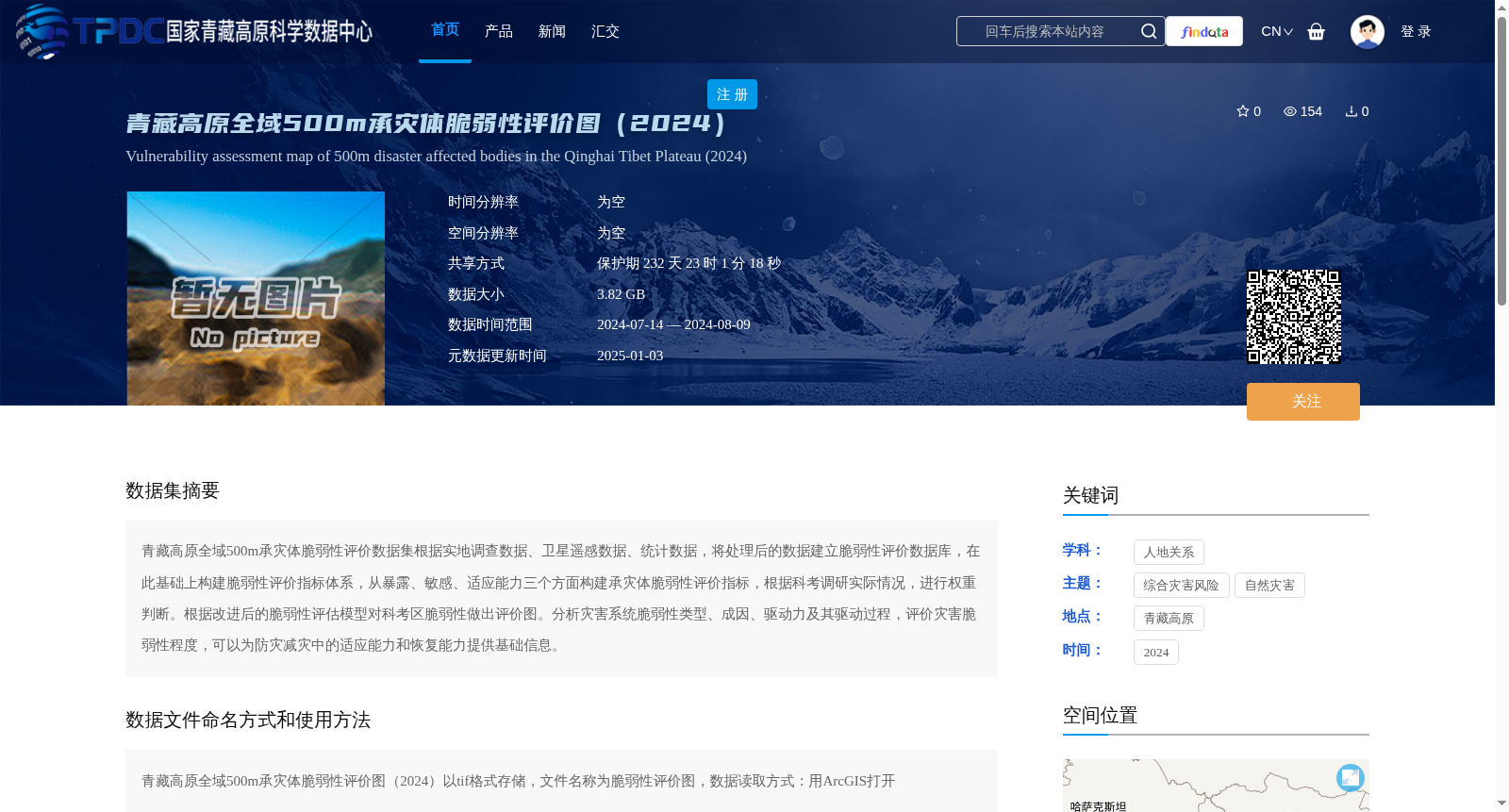
Task: Click the data size value 3.82 GB
Action: (621, 294)
